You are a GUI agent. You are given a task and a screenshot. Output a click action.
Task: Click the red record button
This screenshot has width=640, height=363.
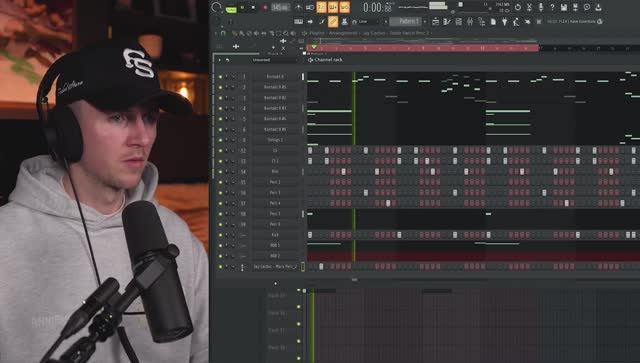[265, 7]
